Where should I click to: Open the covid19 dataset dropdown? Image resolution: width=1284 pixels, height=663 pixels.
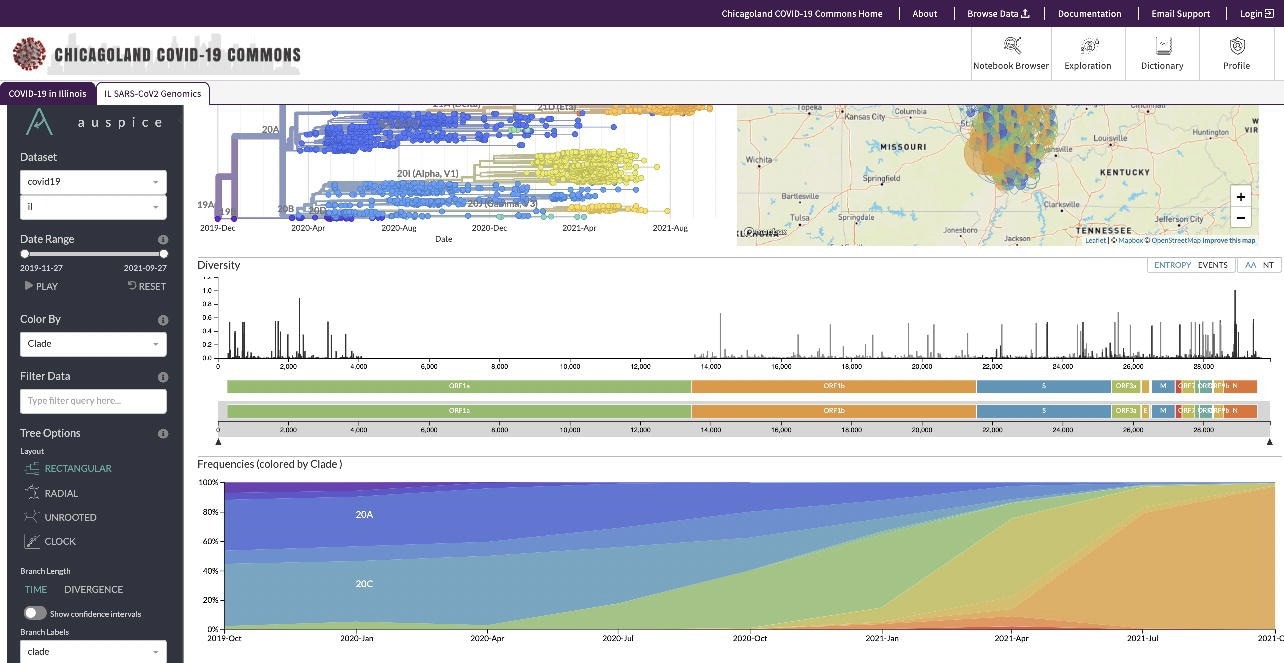[x=92, y=181]
